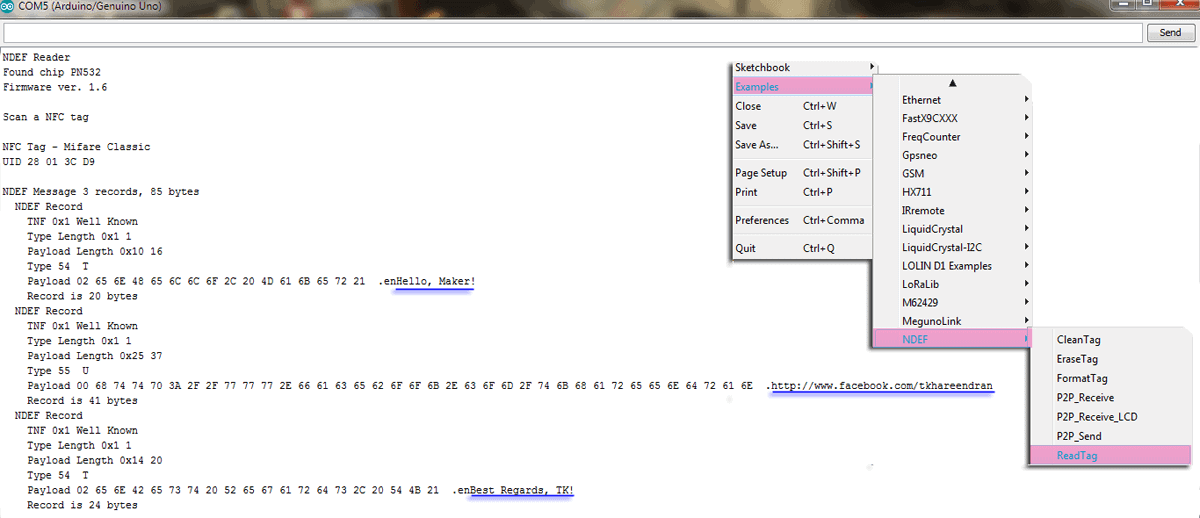Choose Save from the File menu
This screenshot has width=1200, height=518.
[804, 126]
